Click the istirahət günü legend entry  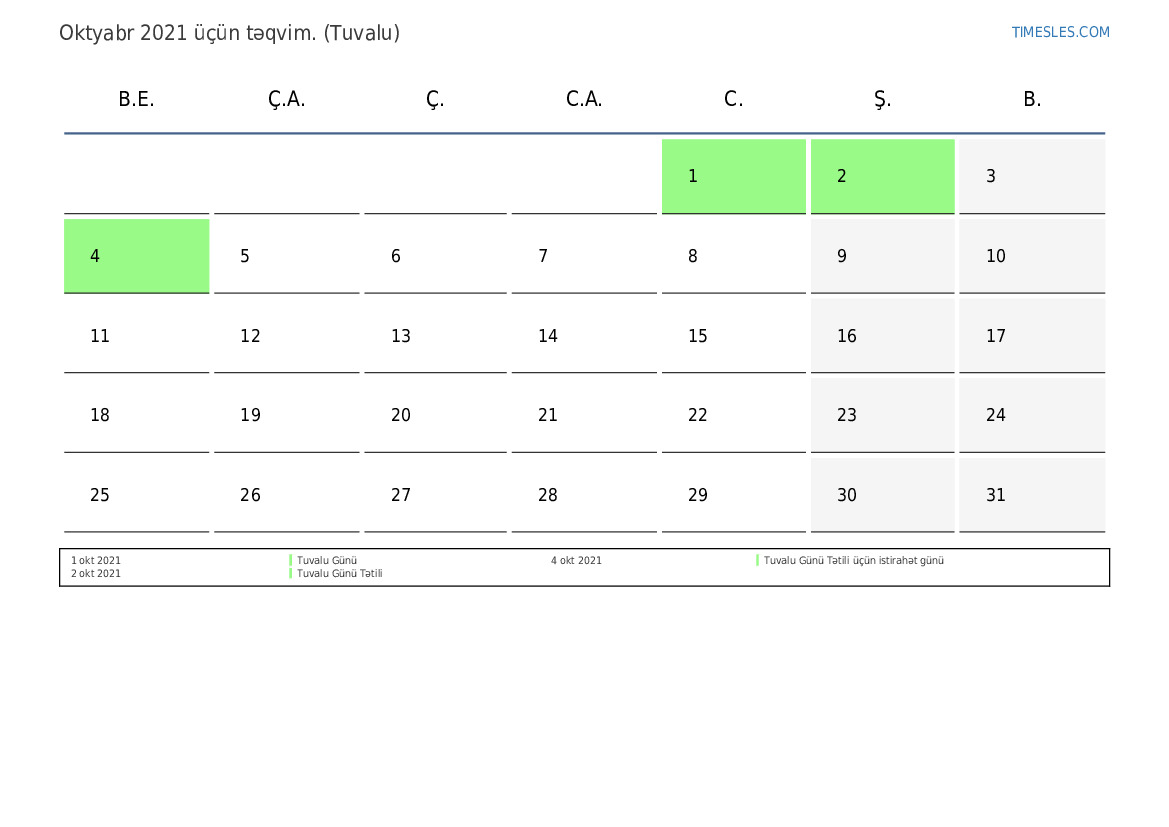pos(853,561)
